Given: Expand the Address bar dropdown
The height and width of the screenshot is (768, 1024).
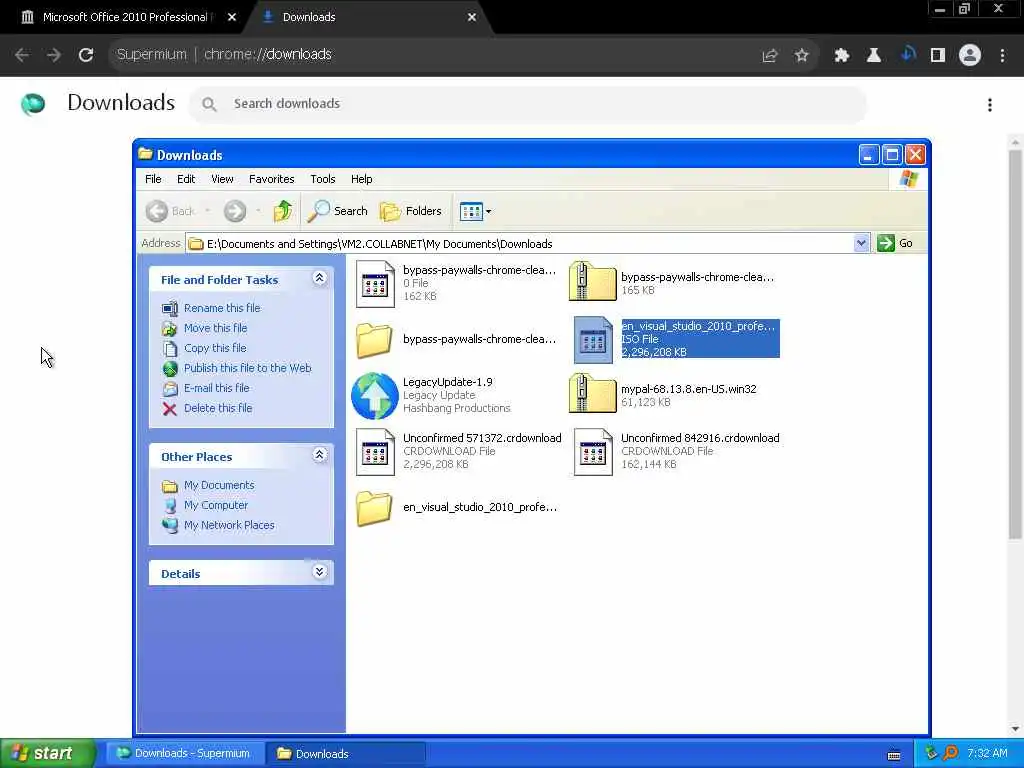Looking at the screenshot, I should click(861, 244).
